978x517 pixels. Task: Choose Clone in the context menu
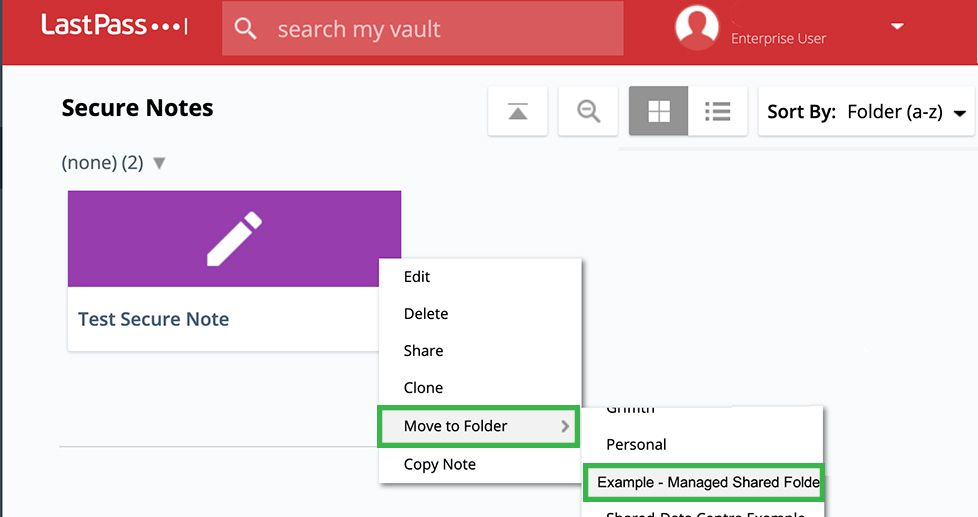pyautogui.click(x=423, y=388)
